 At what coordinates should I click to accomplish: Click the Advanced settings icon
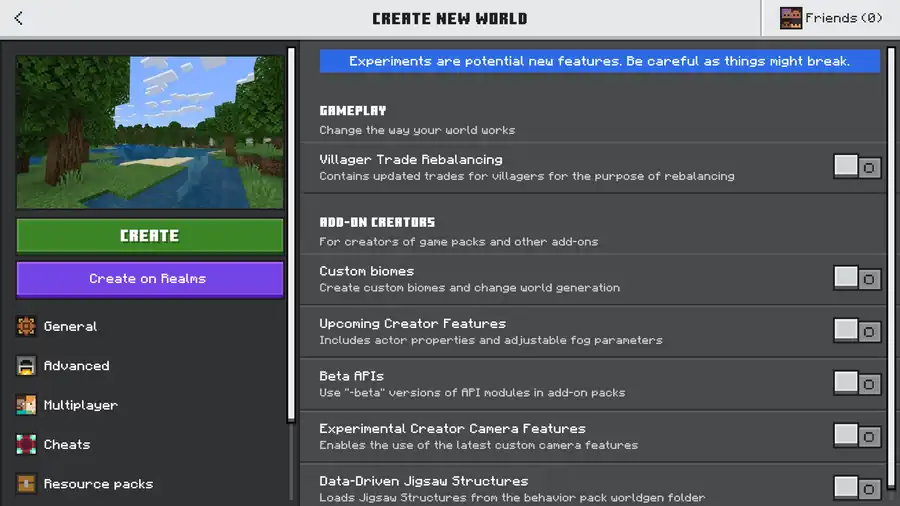tap(26, 366)
